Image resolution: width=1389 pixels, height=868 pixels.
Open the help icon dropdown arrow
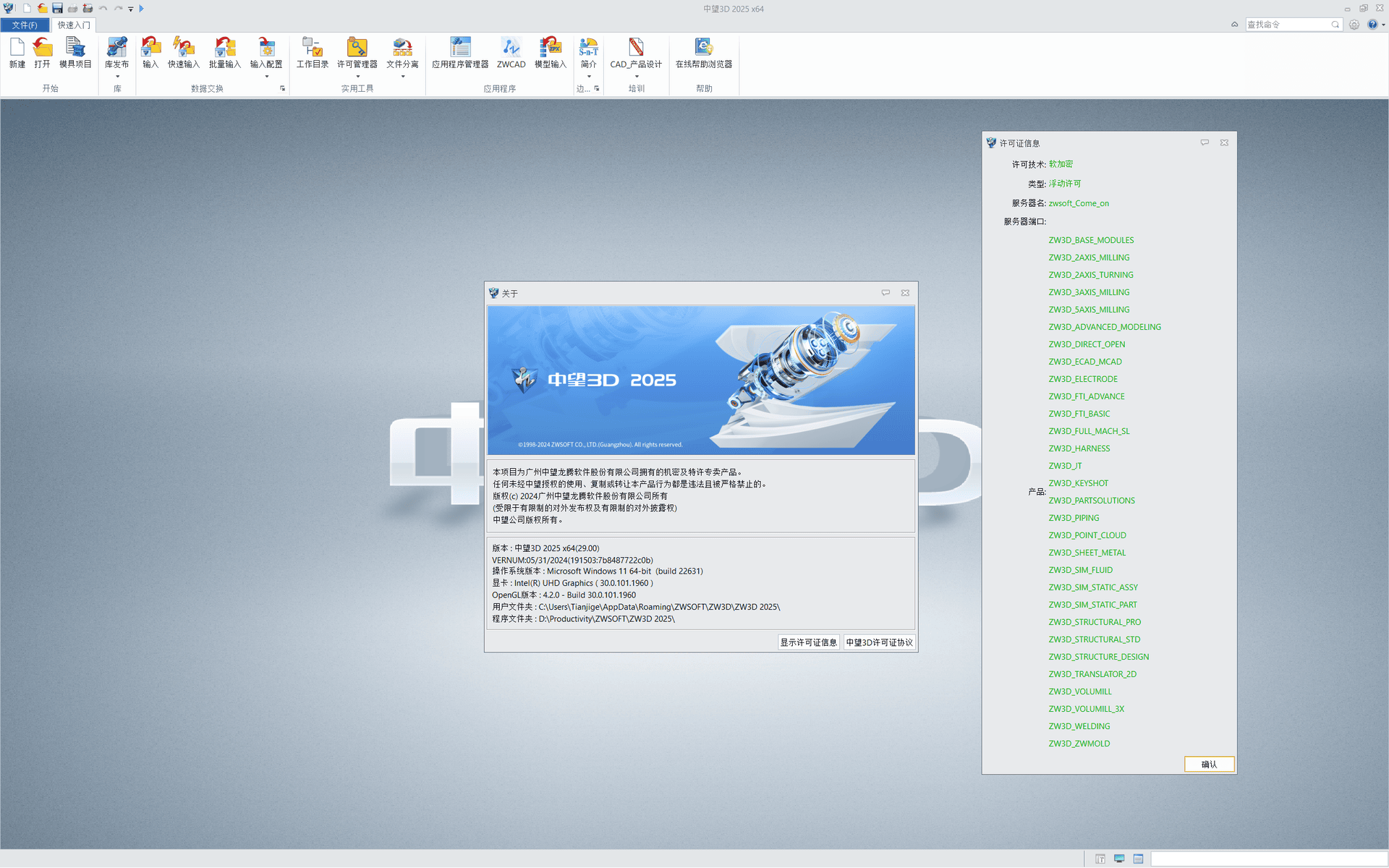[1383, 25]
